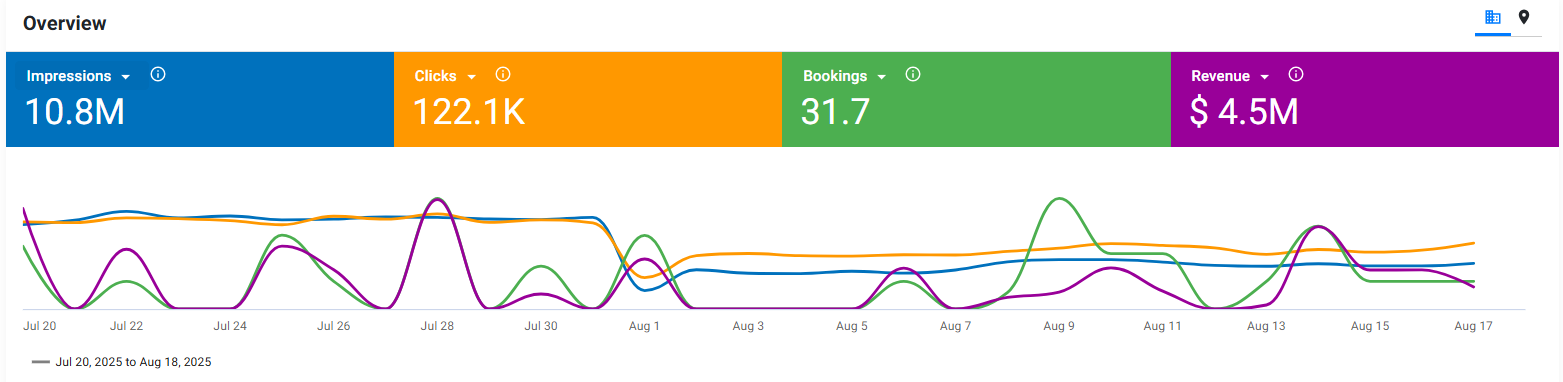Open the Impressions info icon
The image size is (1563, 382).
point(157,75)
